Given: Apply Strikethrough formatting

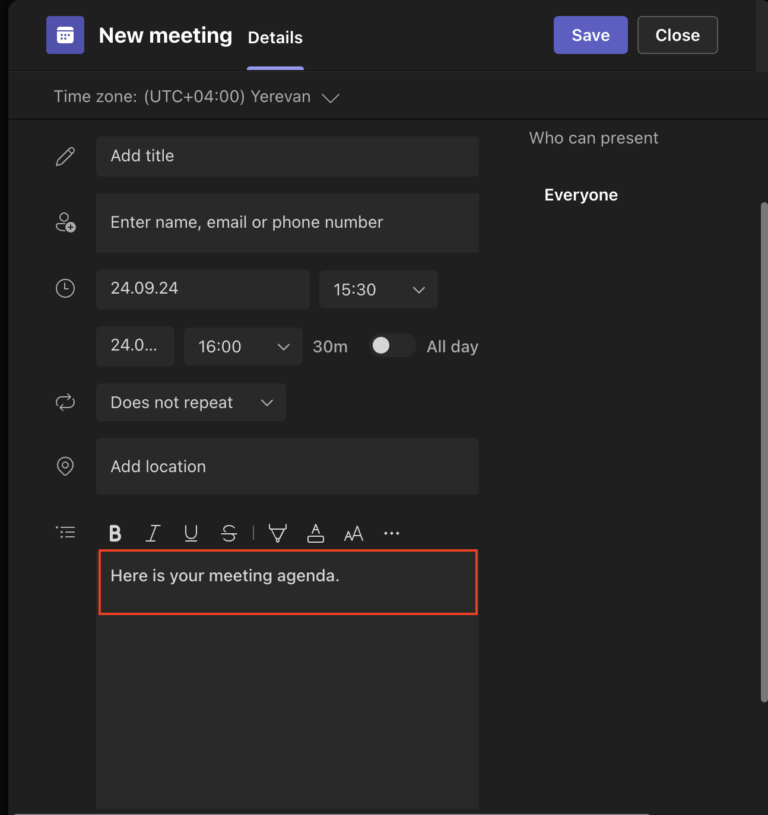Looking at the screenshot, I should click(229, 533).
